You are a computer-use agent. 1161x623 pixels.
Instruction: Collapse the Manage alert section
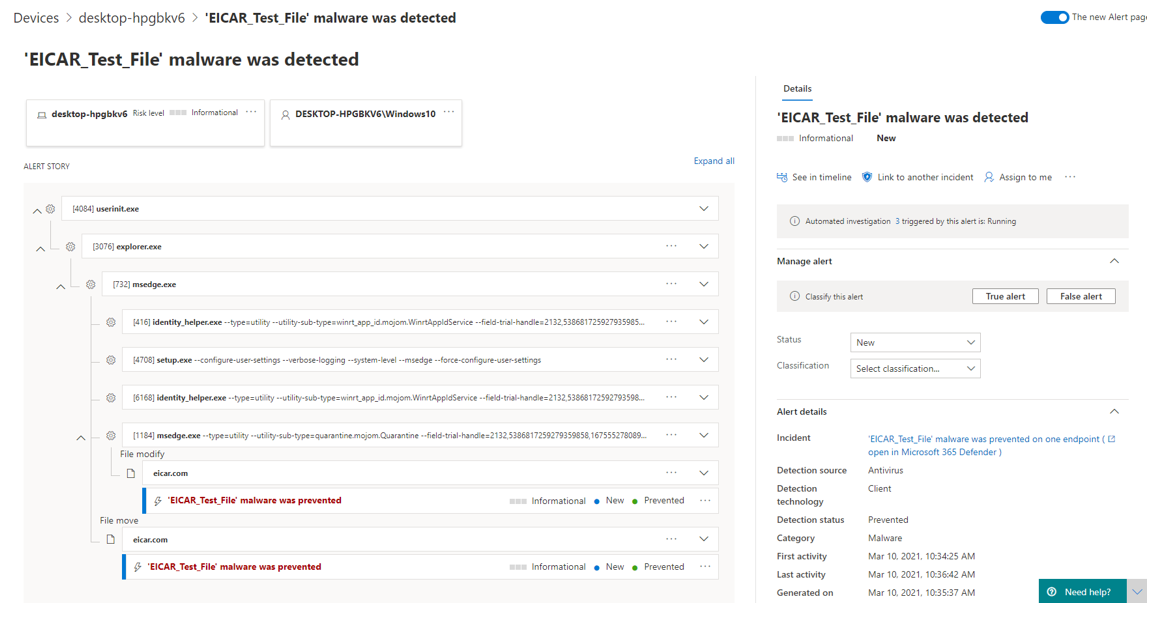(x=1114, y=261)
